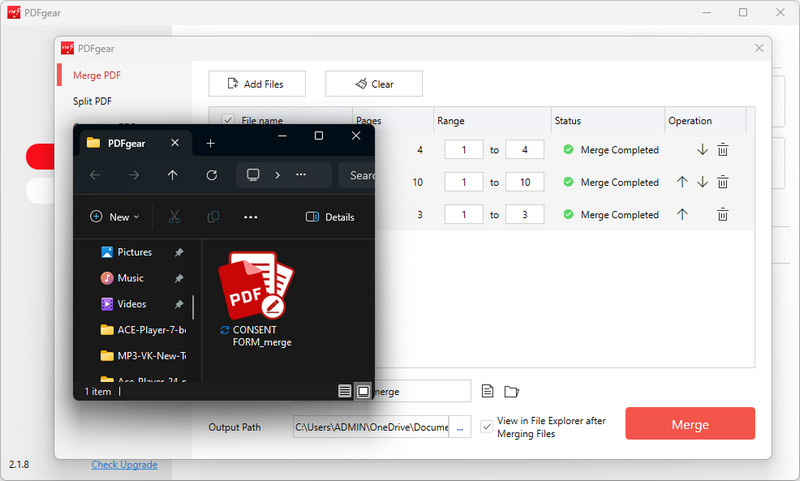Switch to details list view in Explorer

345,391
